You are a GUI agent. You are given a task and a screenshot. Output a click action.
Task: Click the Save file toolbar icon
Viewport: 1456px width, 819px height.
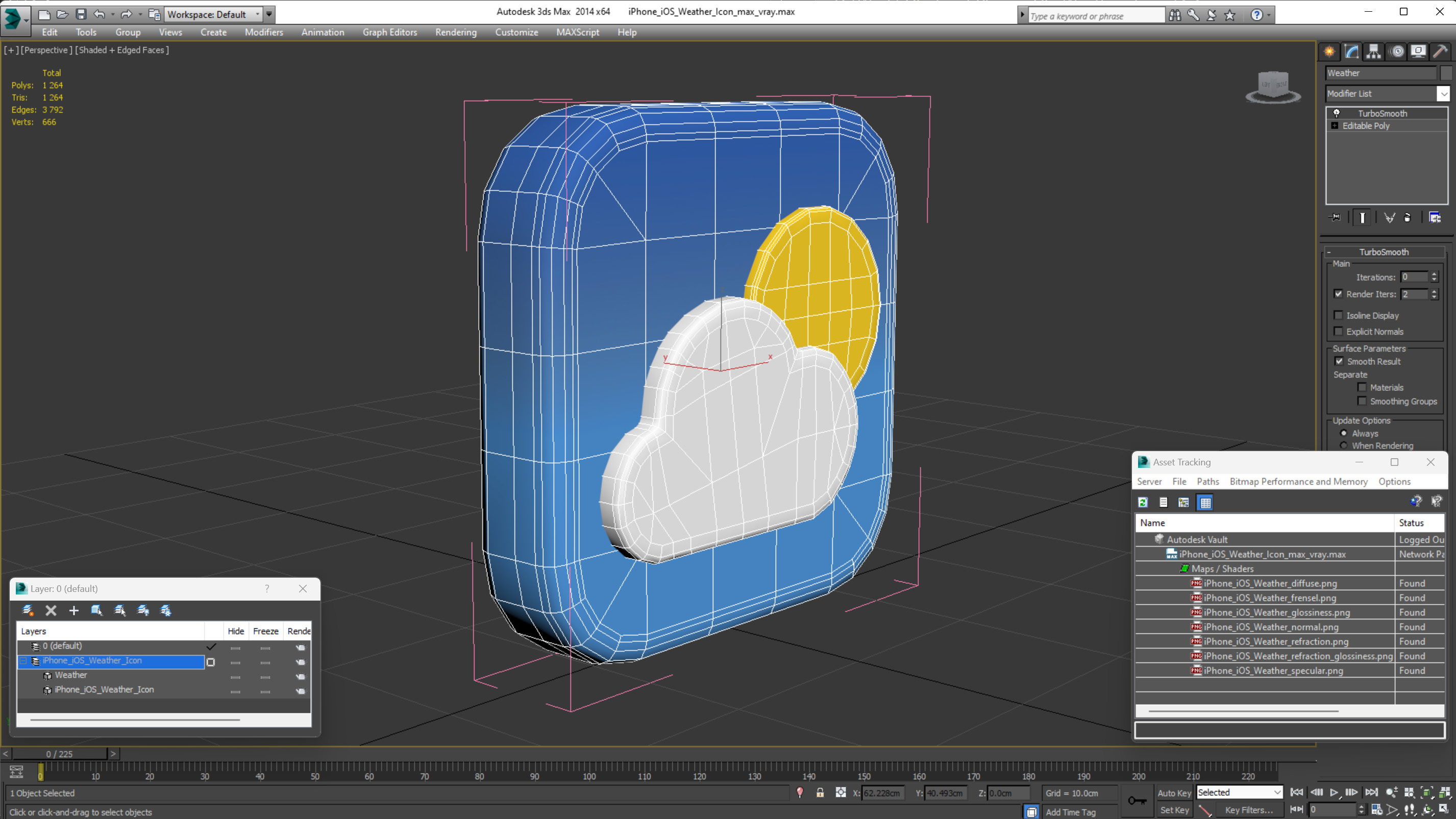coord(81,14)
